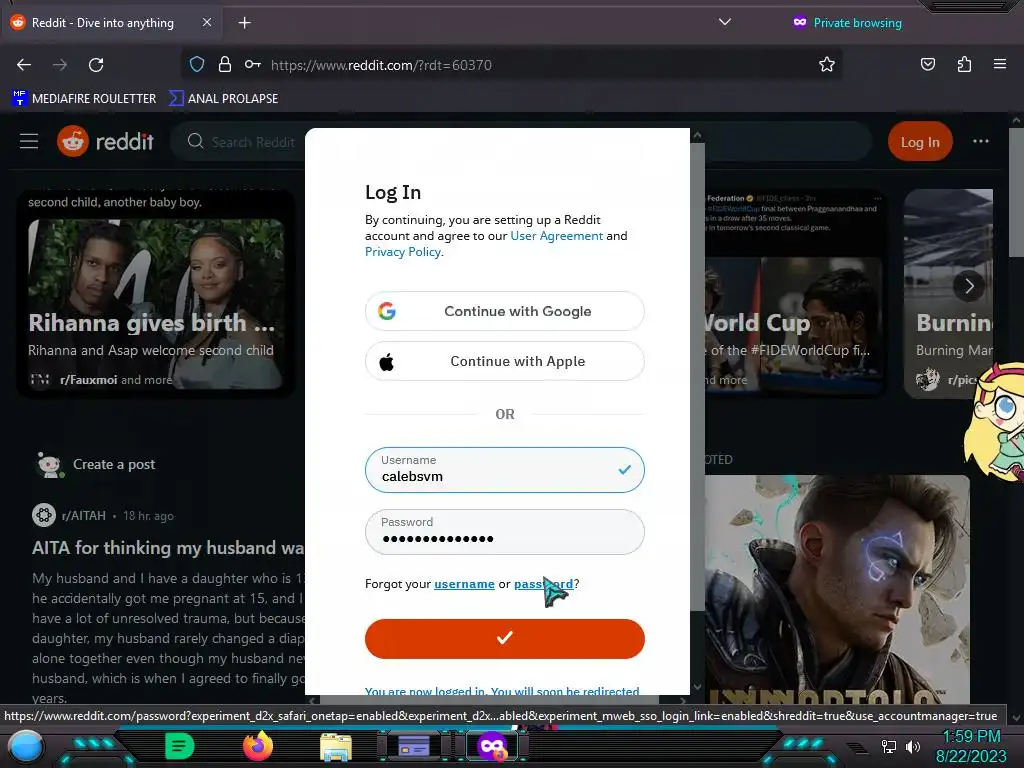Open the MEDIAFIRE ROULETTER bookmark

tap(84, 99)
